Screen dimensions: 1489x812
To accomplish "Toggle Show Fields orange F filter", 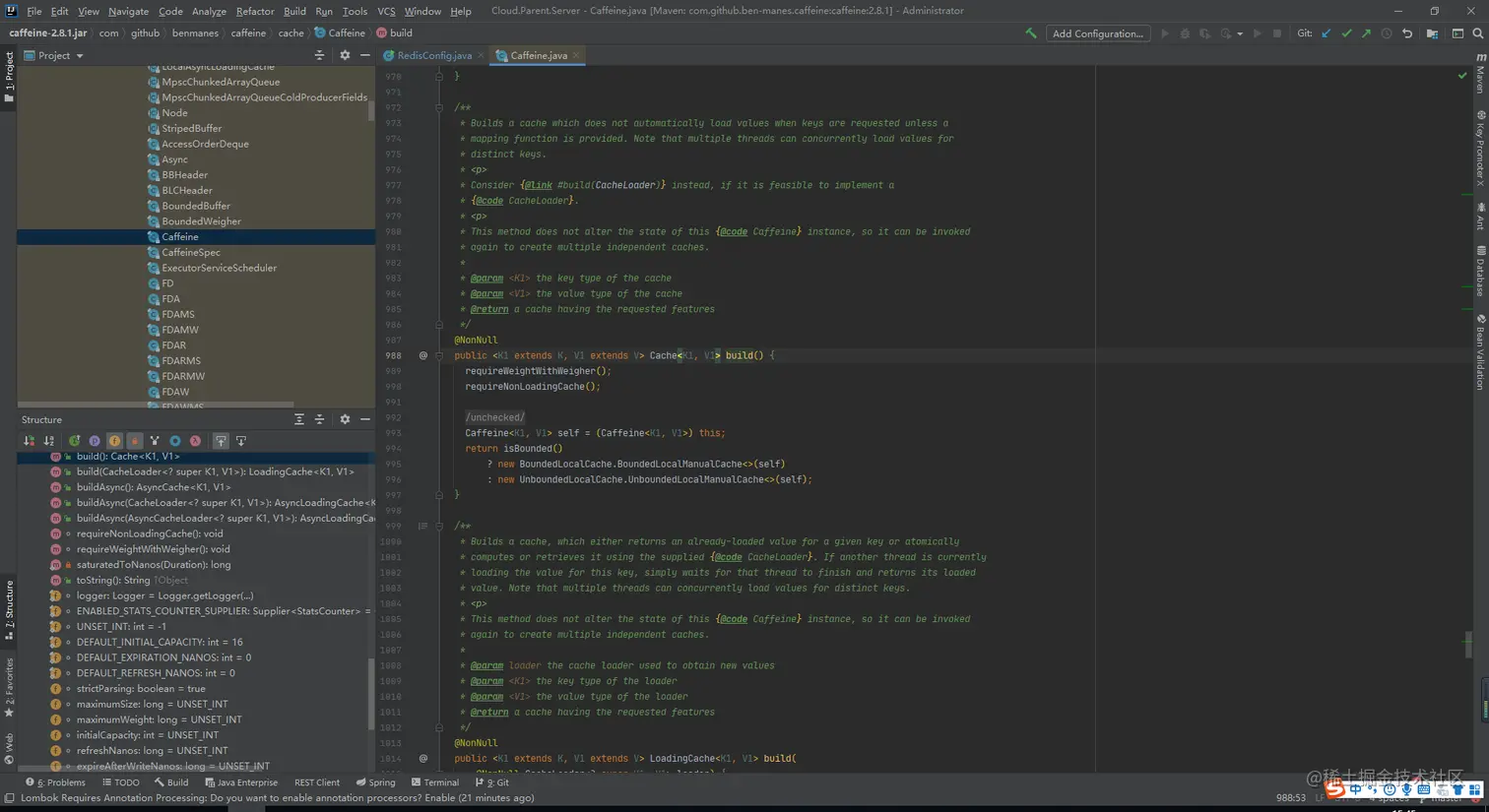I will (114, 441).
